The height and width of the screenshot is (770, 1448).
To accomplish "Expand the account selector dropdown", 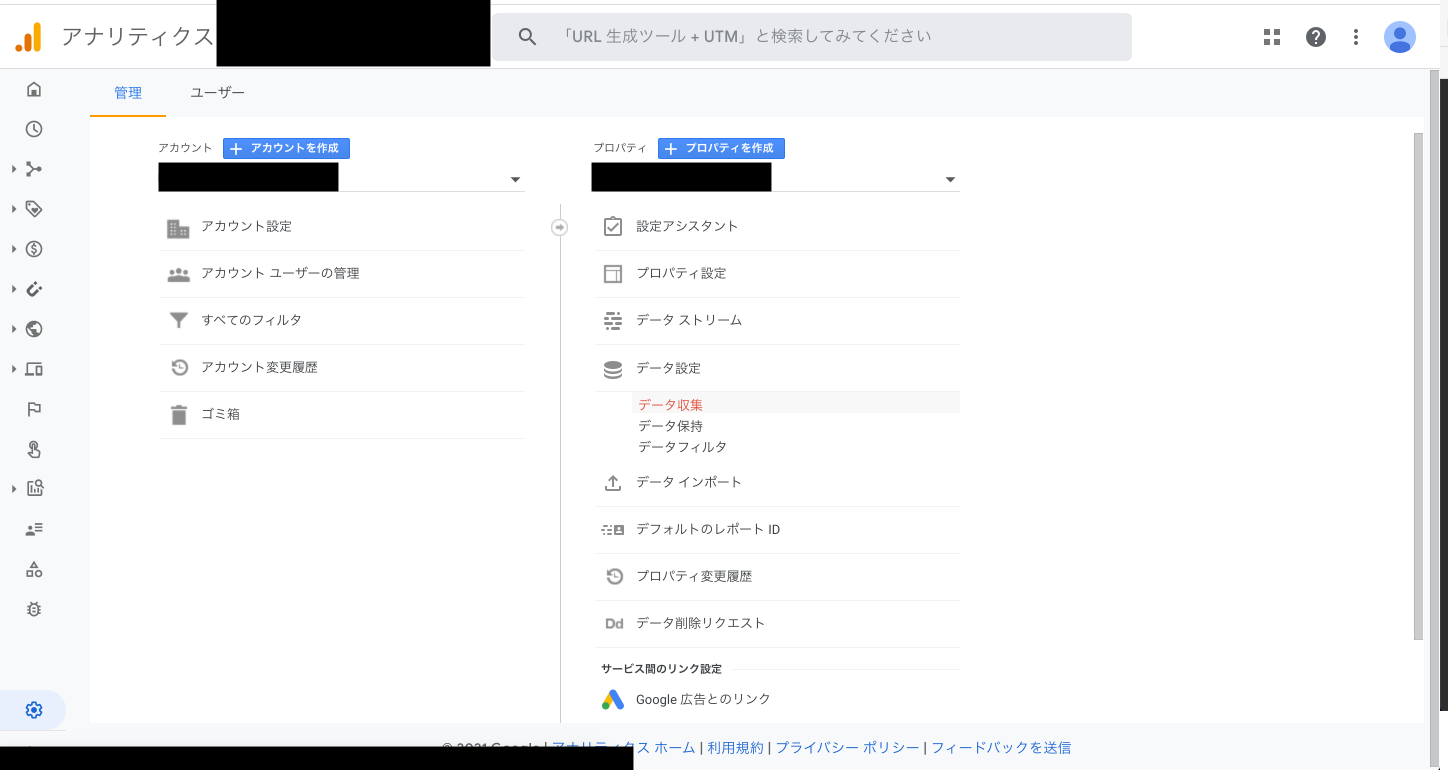I will [515, 180].
